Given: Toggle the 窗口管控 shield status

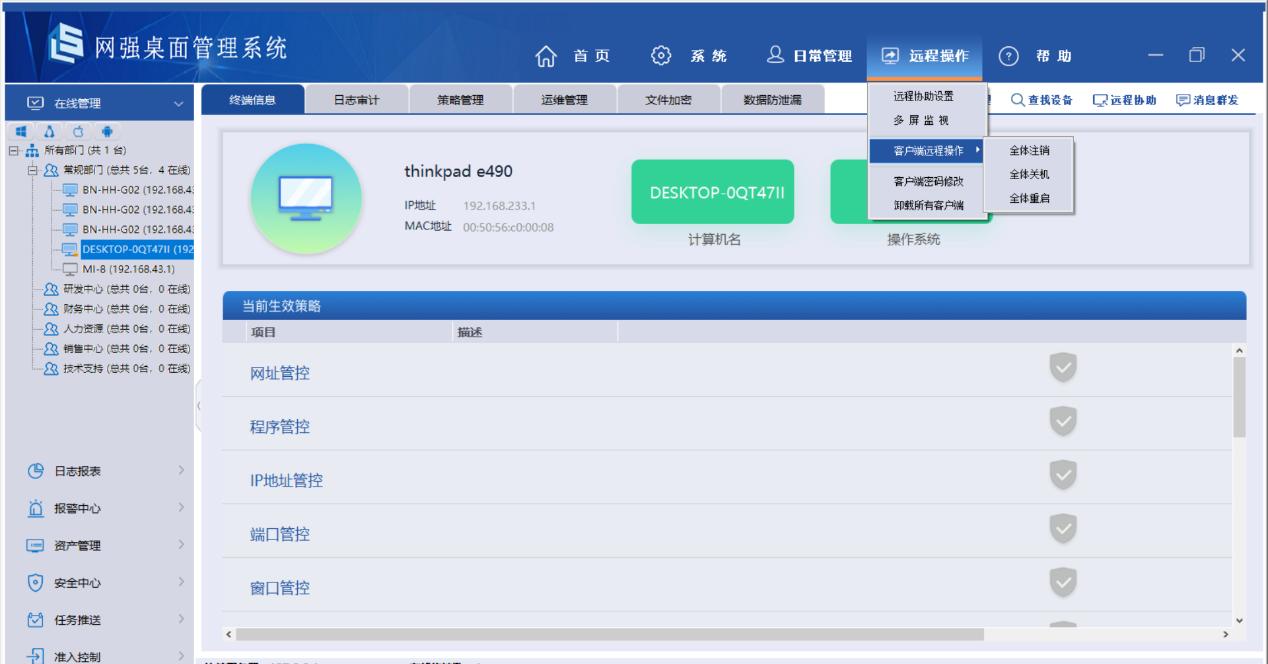Looking at the screenshot, I should [1062, 582].
